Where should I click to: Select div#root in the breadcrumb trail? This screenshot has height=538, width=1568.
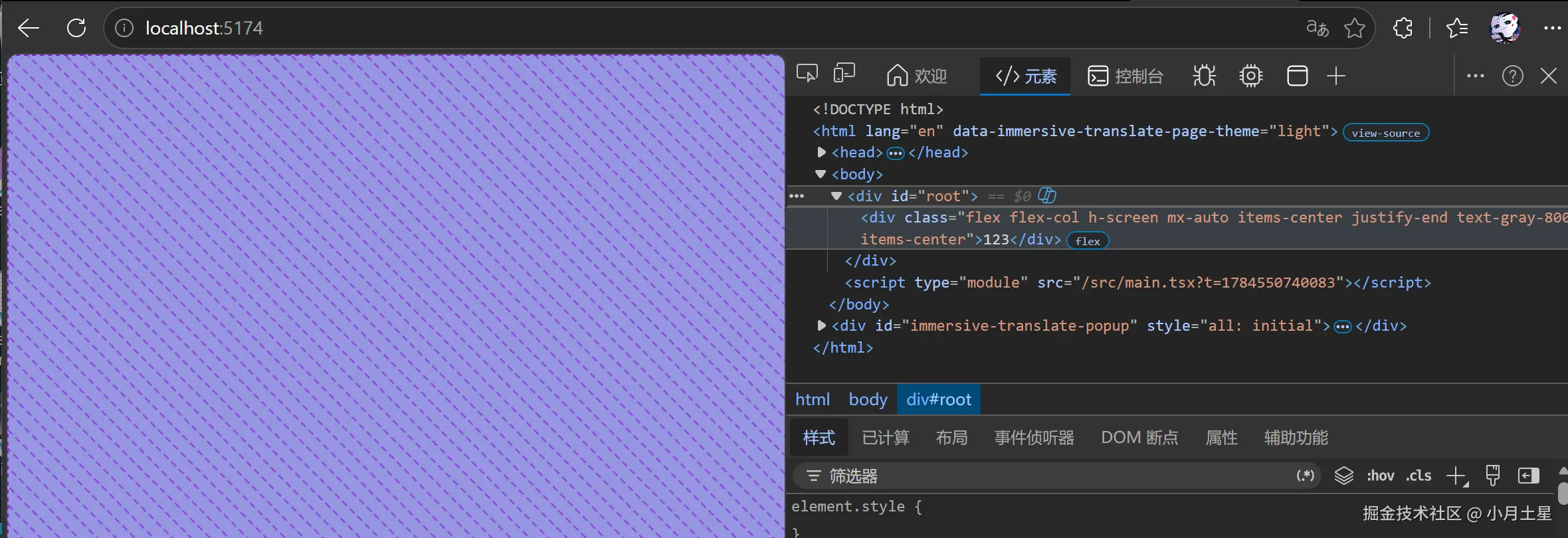click(x=939, y=399)
